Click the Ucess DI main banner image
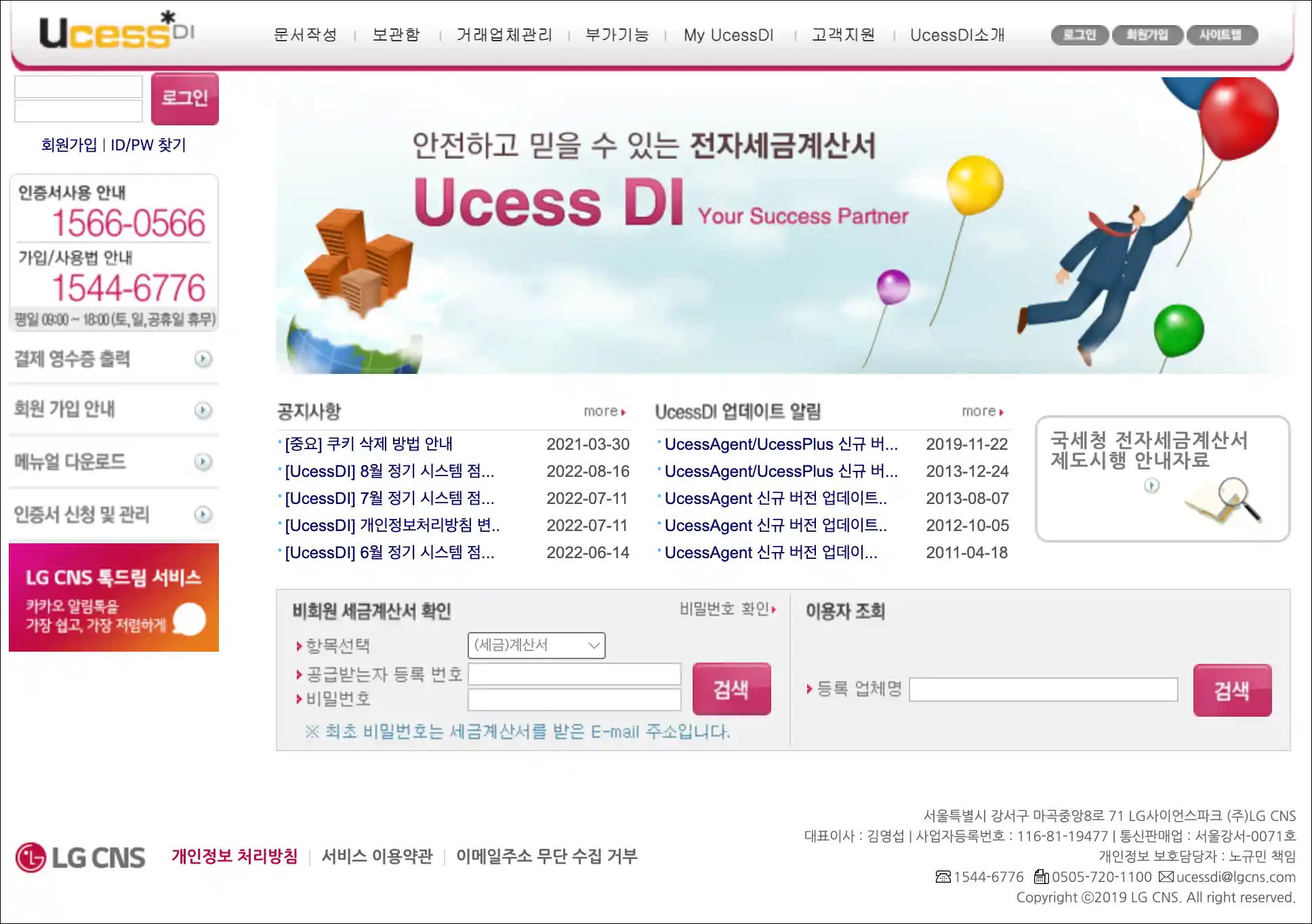Viewport: 1312px width, 924px height. pos(783,225)
